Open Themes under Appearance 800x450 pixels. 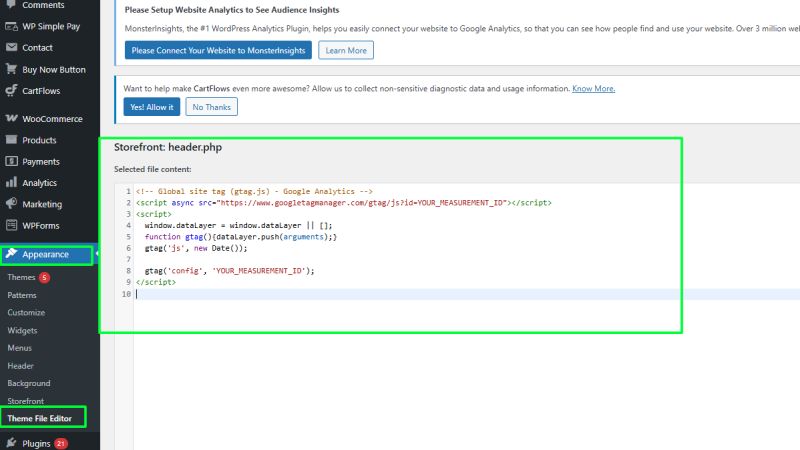21,277
